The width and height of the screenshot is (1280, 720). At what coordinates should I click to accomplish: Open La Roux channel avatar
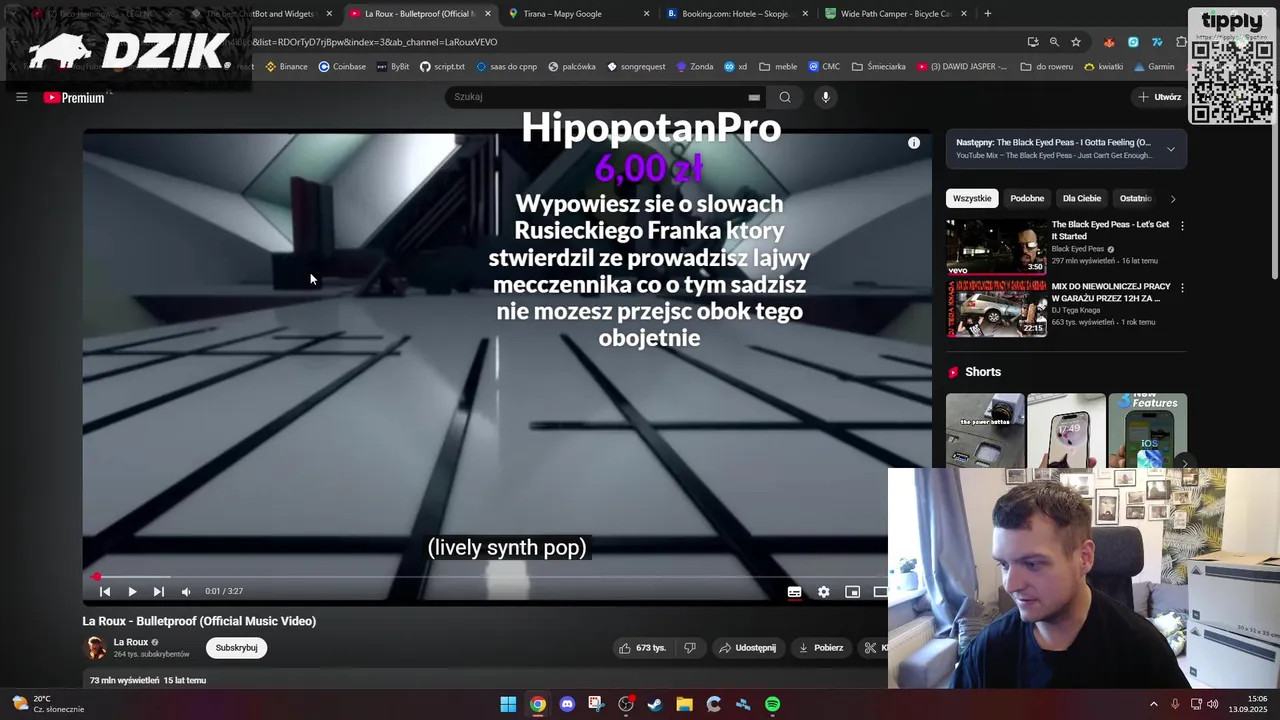(x=95, y=648)
